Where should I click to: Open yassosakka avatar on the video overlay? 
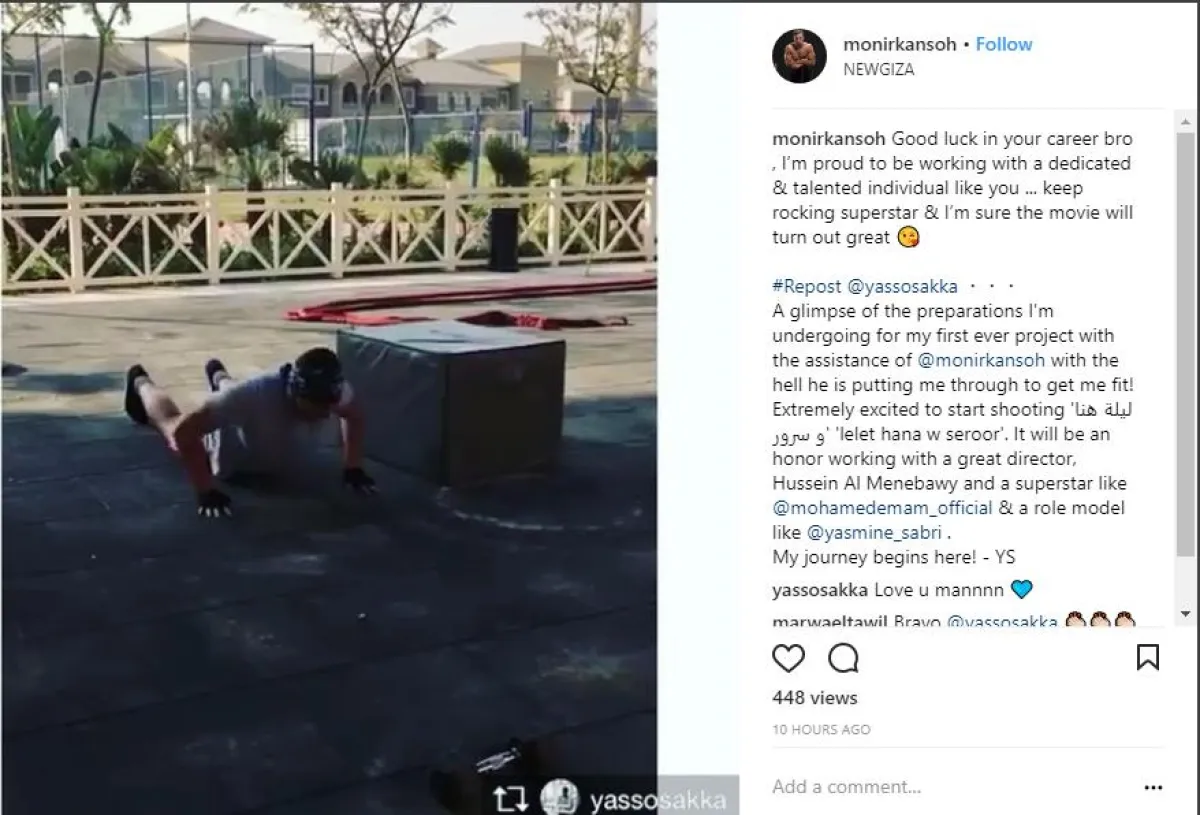[x=559, y=799]
